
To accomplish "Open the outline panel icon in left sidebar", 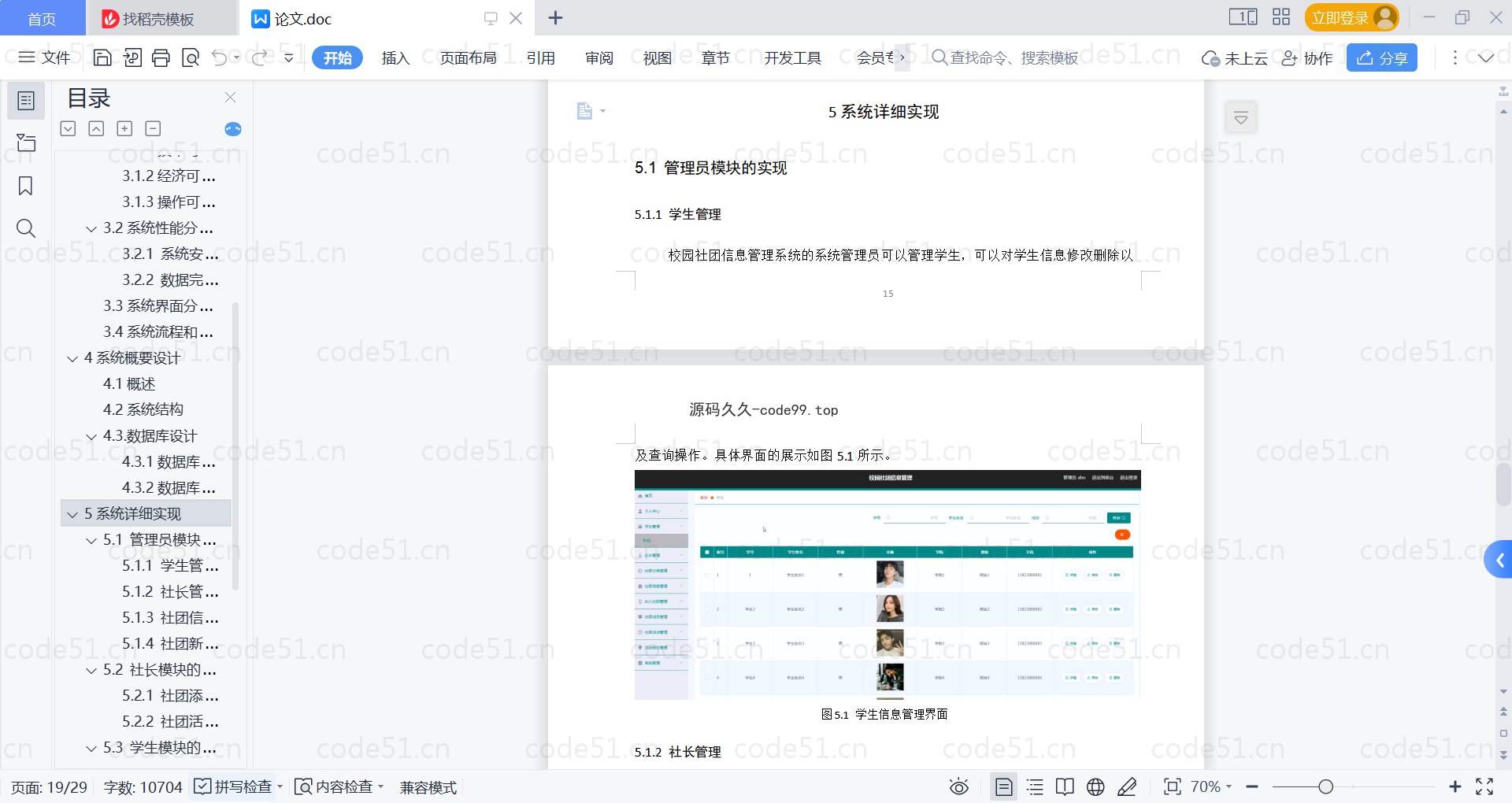I will point(26,101).
